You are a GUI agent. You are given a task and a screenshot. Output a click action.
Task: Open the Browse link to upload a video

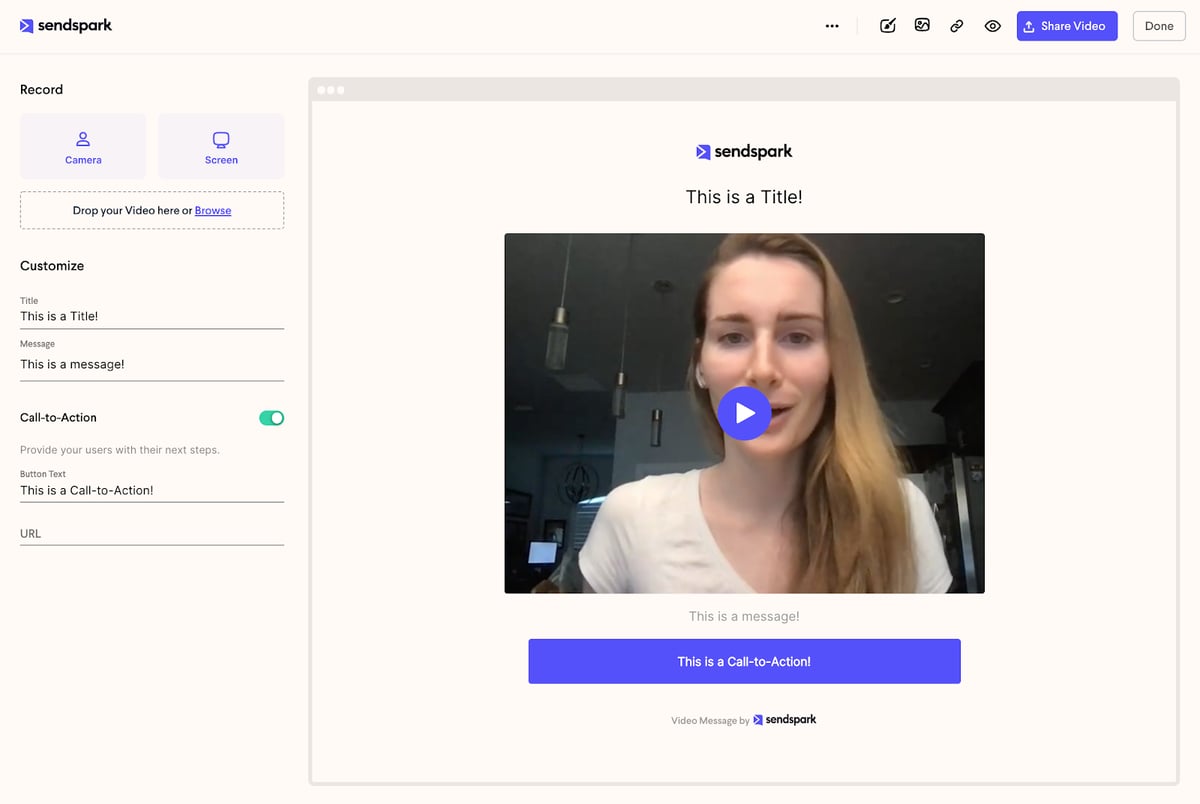click(213, 210)
